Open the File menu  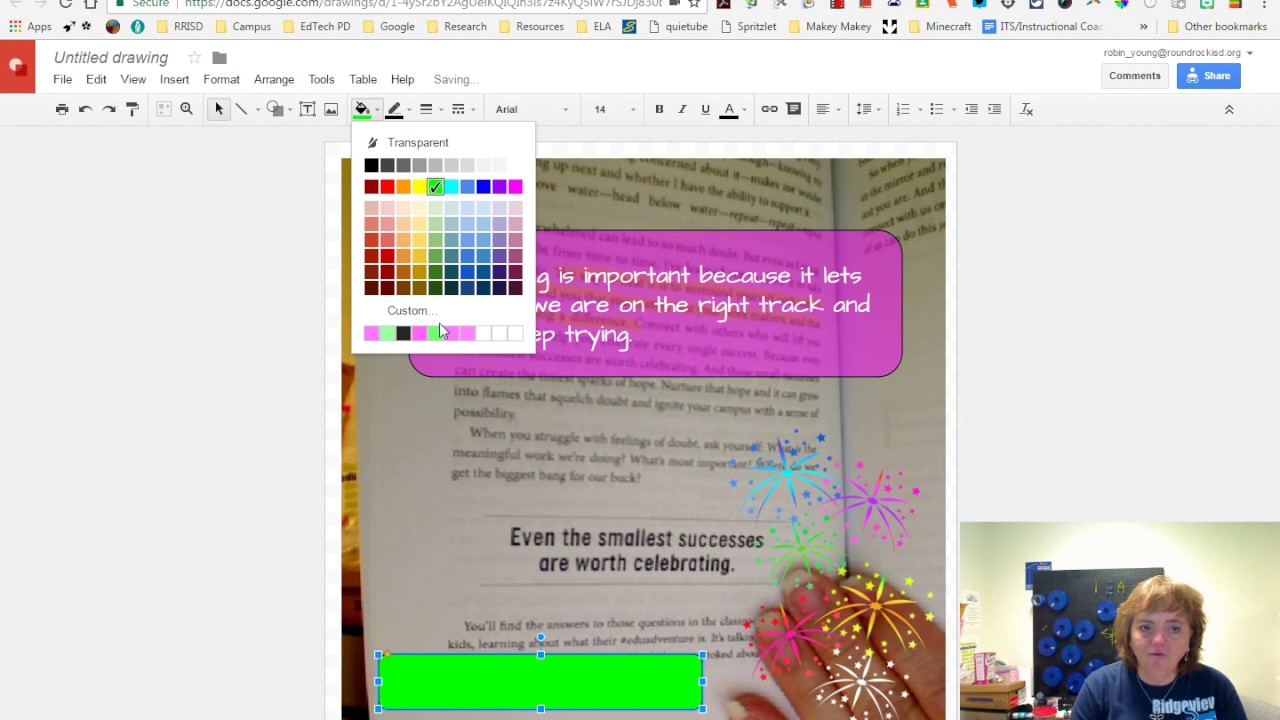point(62,79)
